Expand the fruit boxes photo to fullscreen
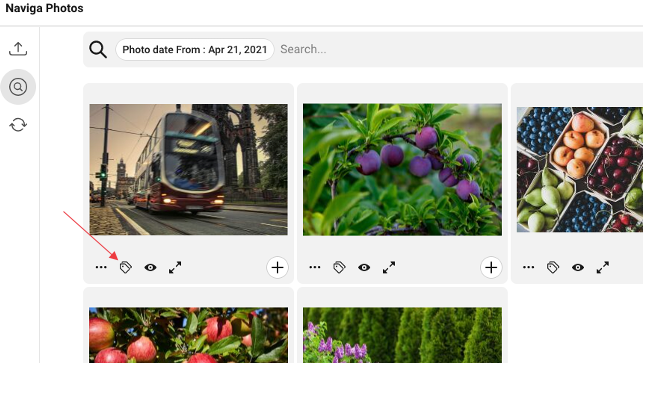Viewport: 649px width, 406px height. point(603,267)
